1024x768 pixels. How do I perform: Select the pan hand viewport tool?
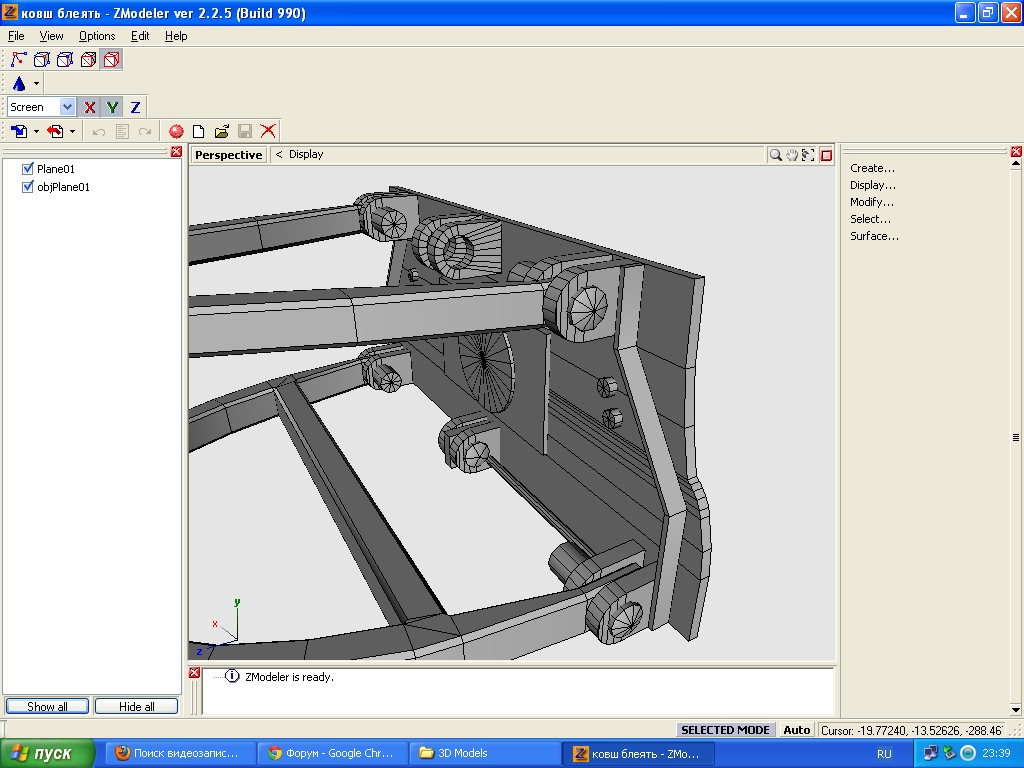click(792, 155)
